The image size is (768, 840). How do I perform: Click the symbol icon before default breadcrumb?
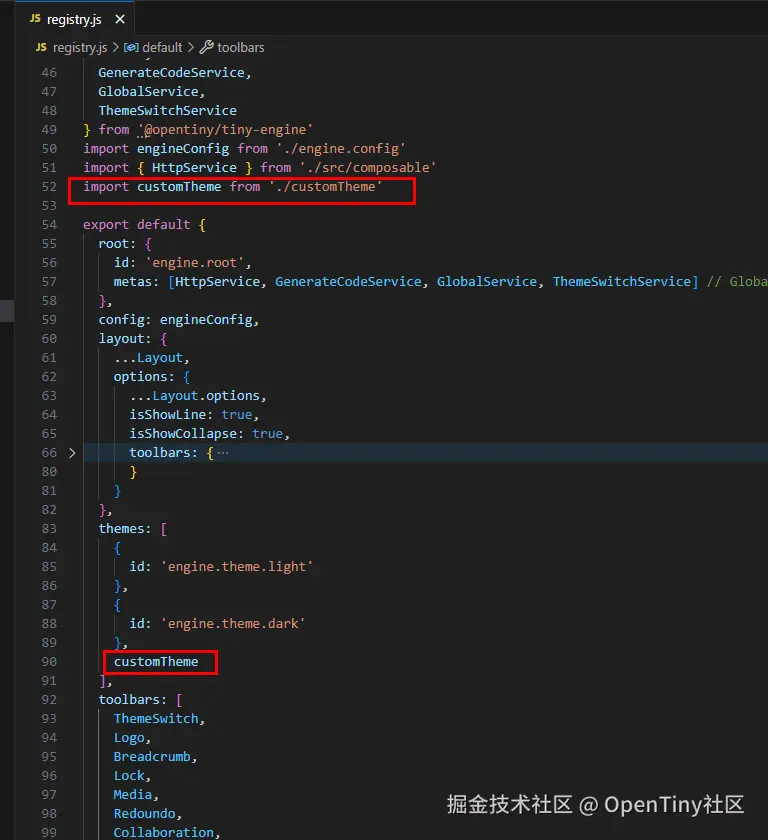click(x=131, y=48)
